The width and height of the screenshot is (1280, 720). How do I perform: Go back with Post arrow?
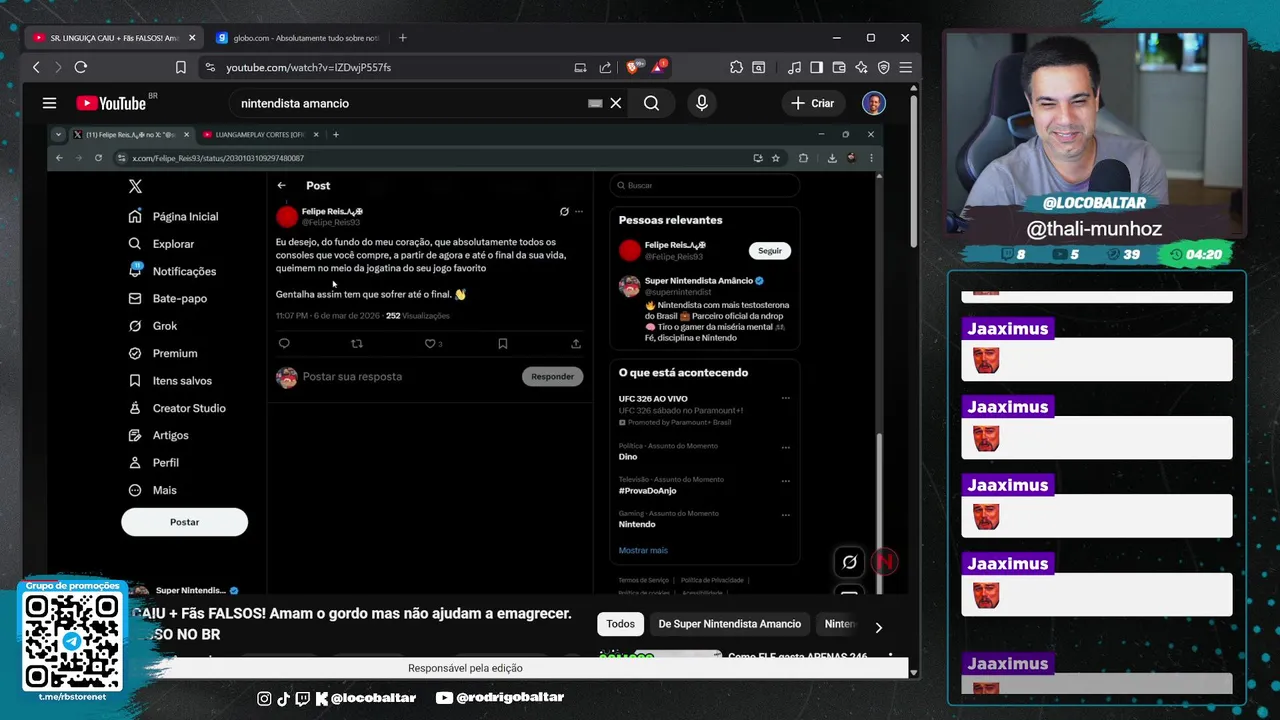tap(281, 185)
